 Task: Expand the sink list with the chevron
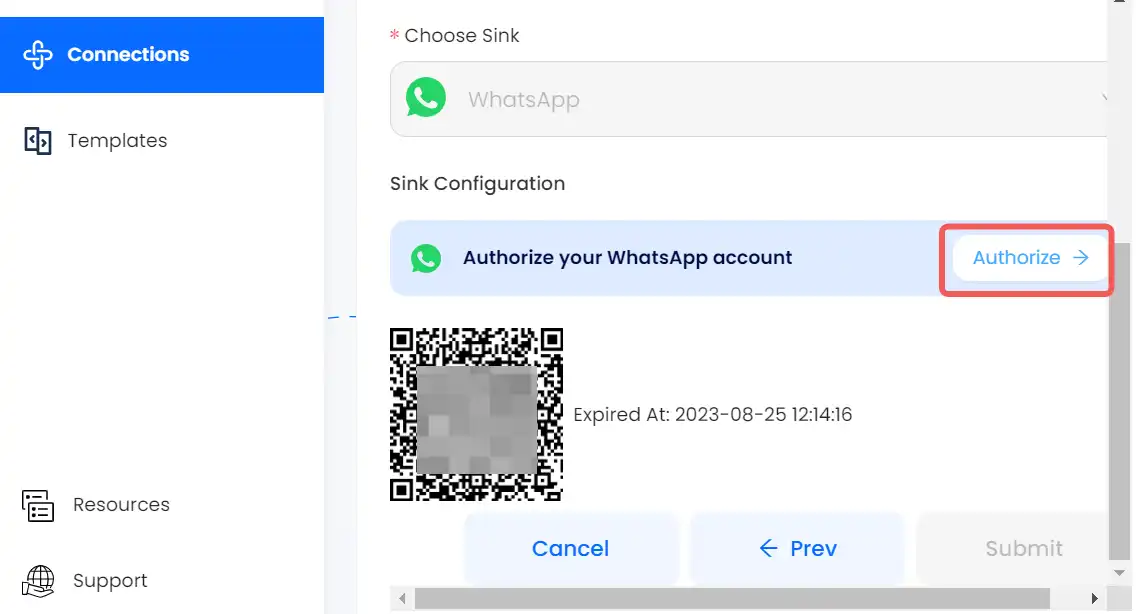click(x=1103, y=98)
